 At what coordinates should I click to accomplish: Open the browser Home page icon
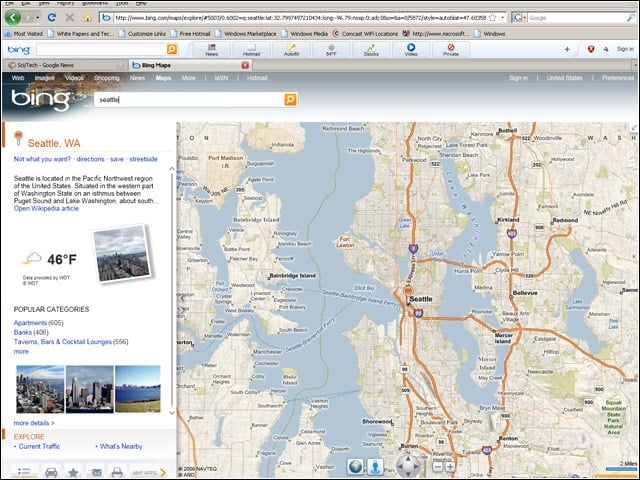(87, 18)
